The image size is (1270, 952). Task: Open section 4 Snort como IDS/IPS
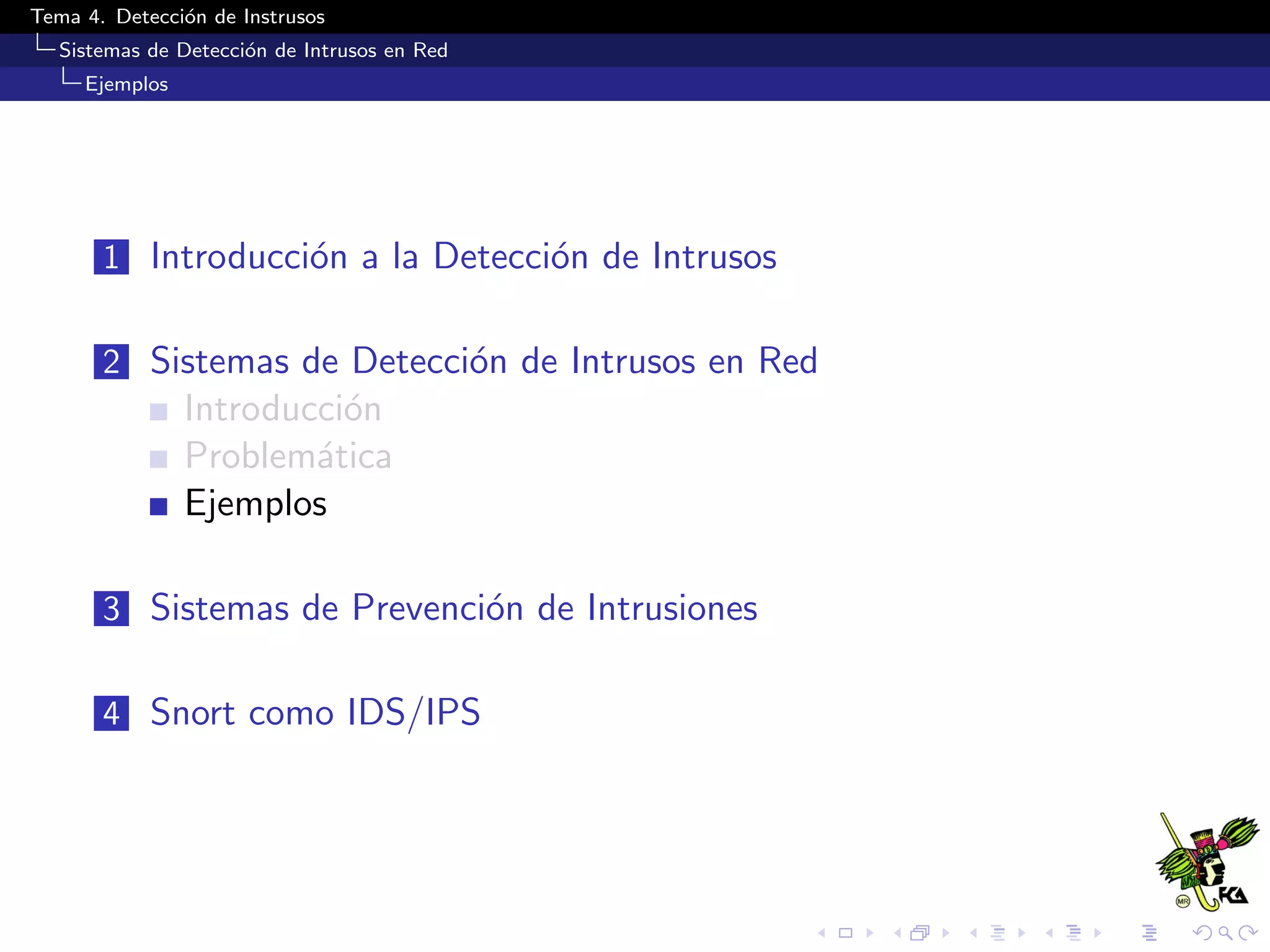315,712
